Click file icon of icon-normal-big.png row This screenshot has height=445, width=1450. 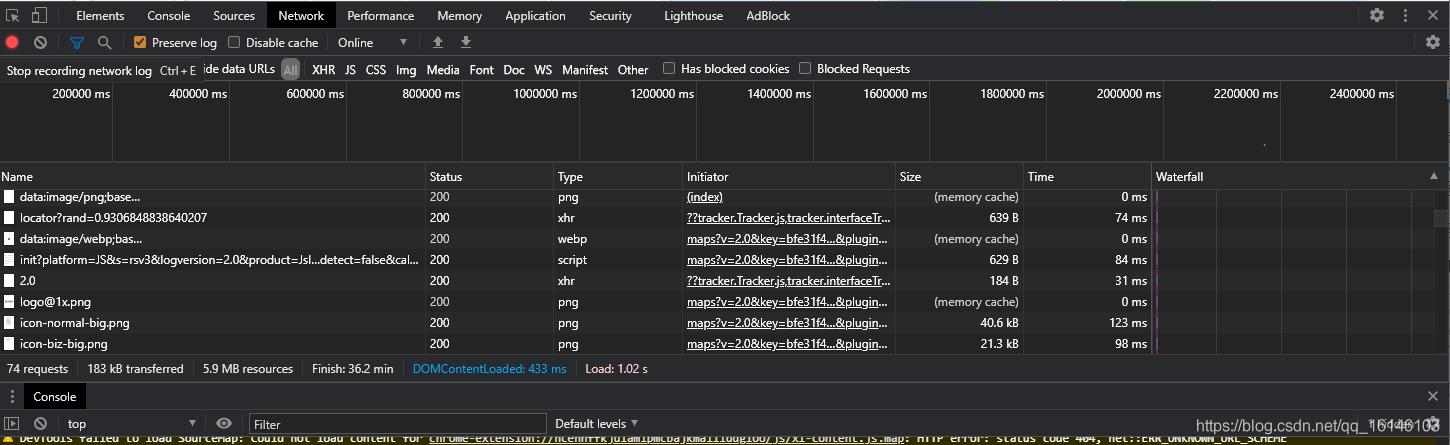click(9, 323)
